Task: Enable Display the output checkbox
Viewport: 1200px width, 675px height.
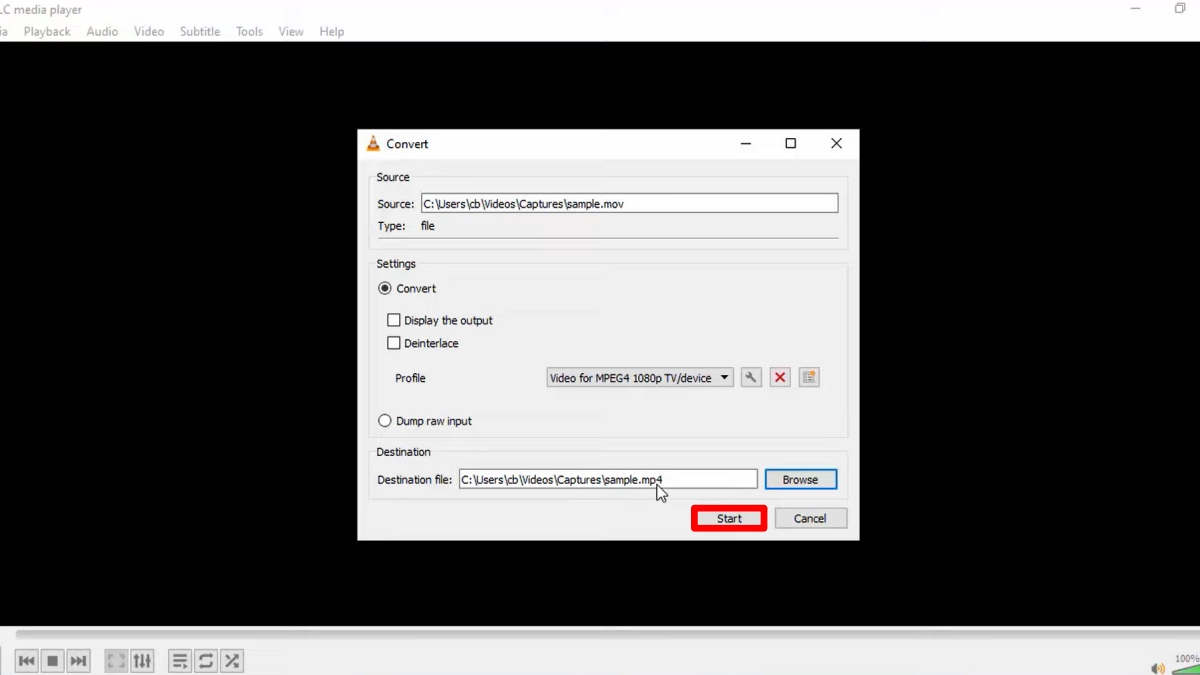Action: point(440,321)
